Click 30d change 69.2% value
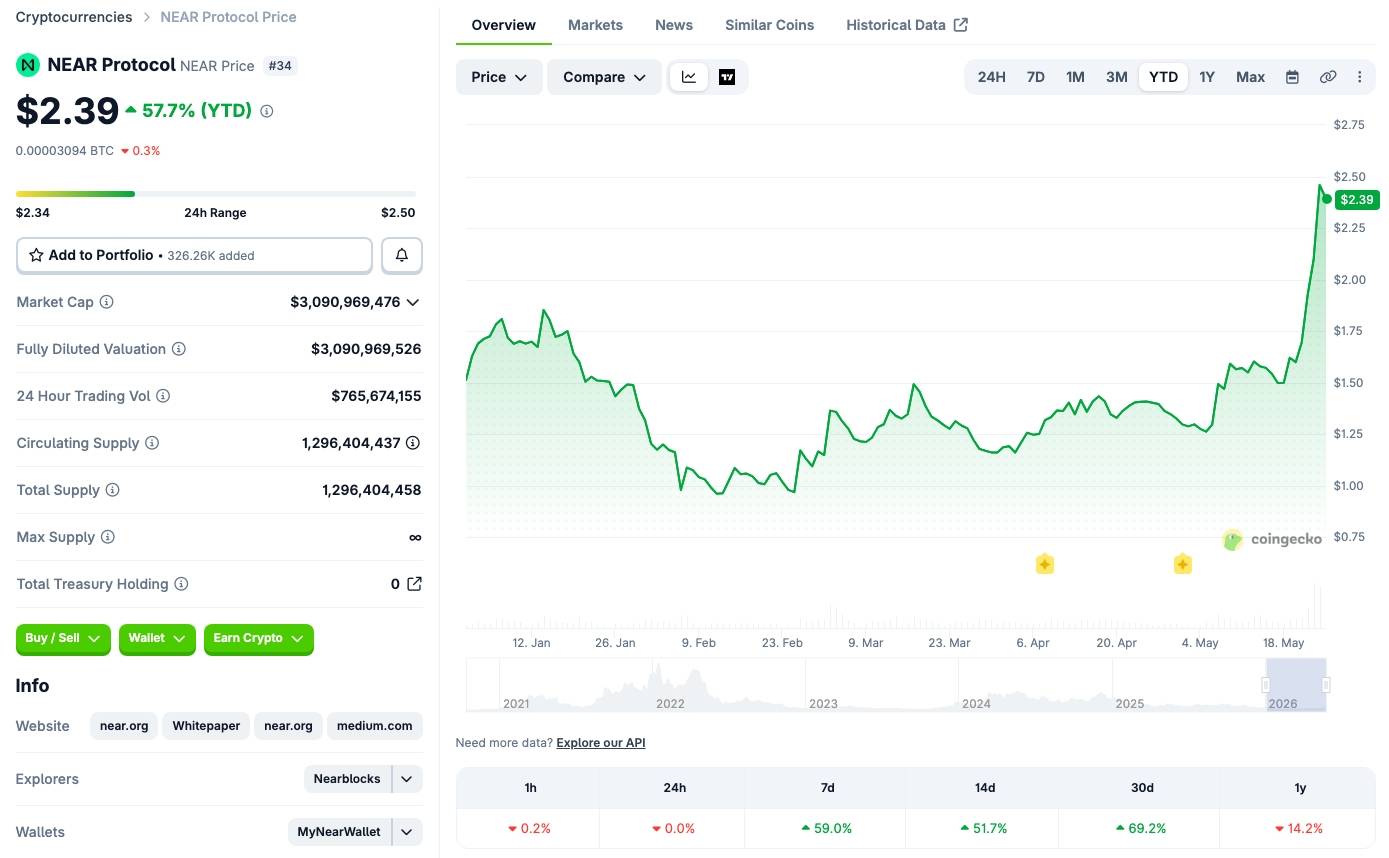Screen dimensions: 1389x858 (1142, 829)
